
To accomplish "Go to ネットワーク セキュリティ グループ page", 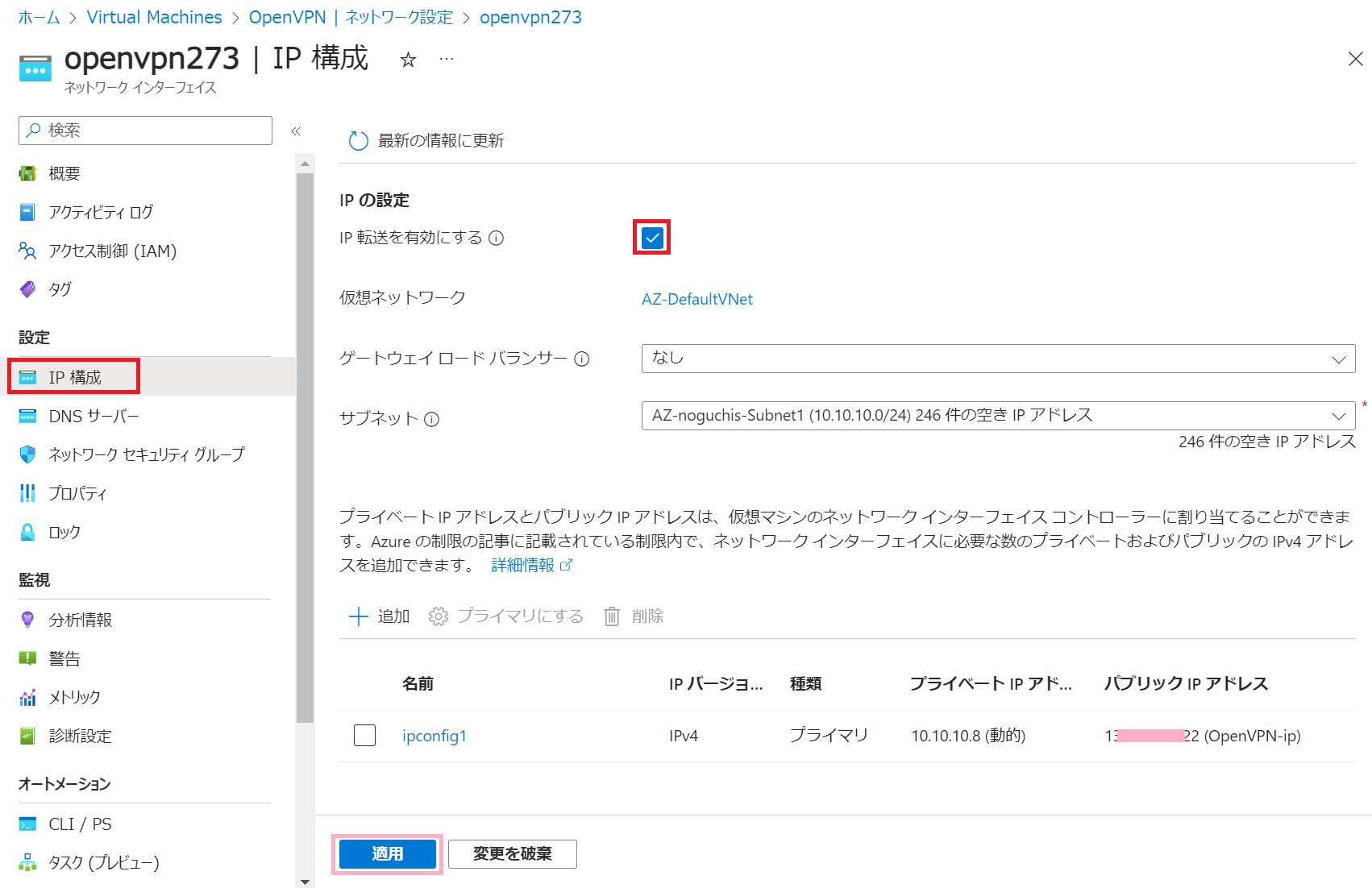I will (146, 454).
